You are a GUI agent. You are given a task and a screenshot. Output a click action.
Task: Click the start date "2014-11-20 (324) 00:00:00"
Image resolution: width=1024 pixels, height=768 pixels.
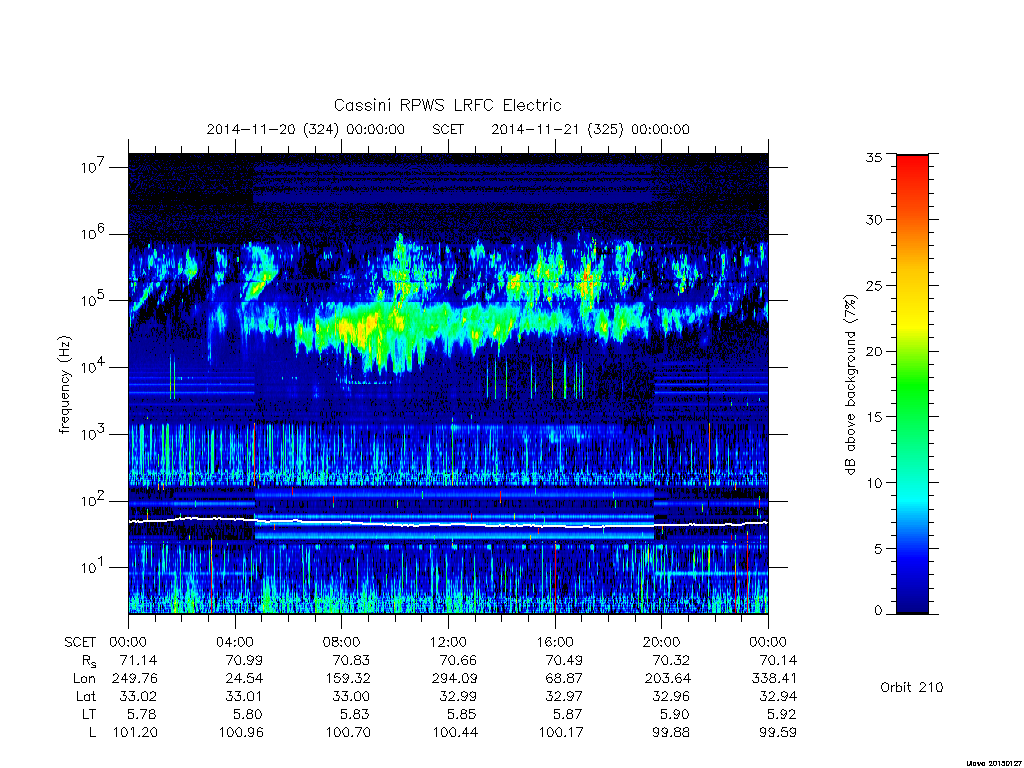306,129
